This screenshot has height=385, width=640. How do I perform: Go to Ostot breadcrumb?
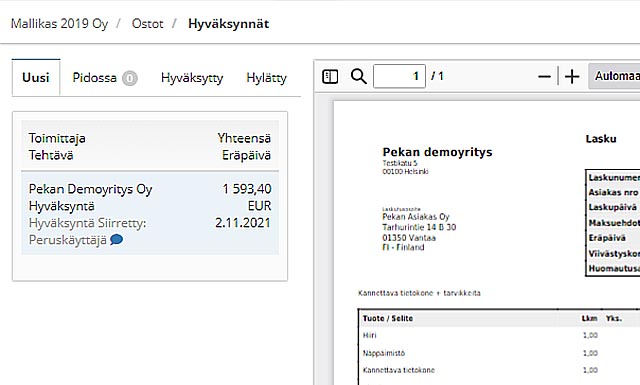coord(147,24)
